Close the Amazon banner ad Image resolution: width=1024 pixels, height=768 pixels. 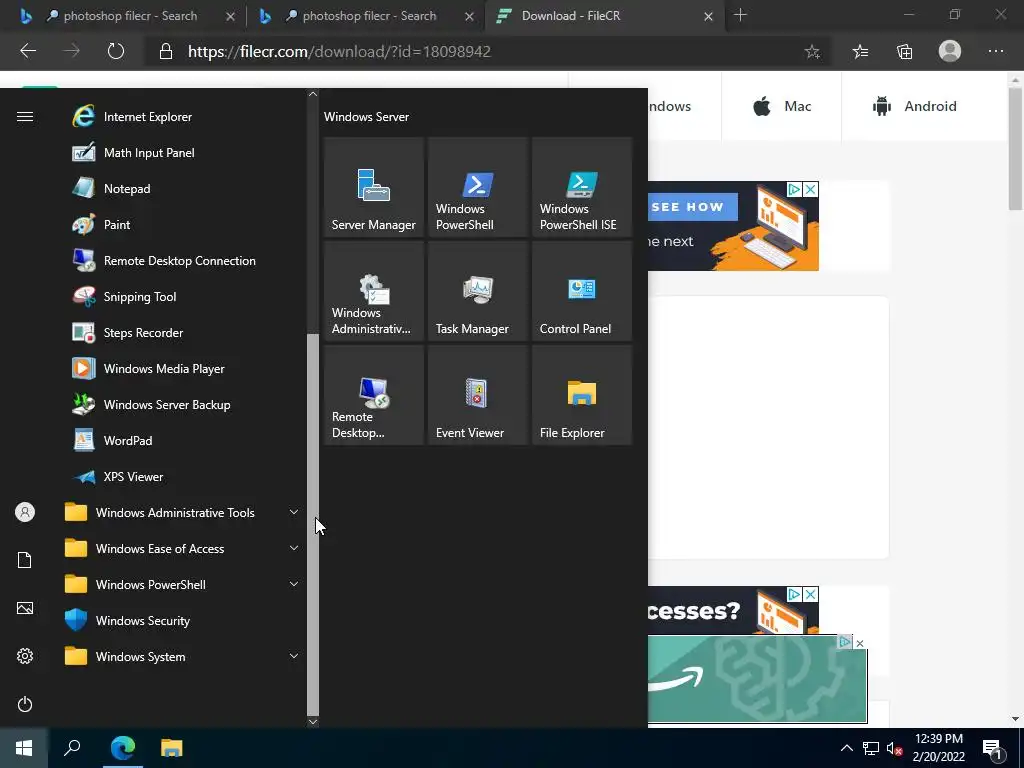click(x=860, y=643)
